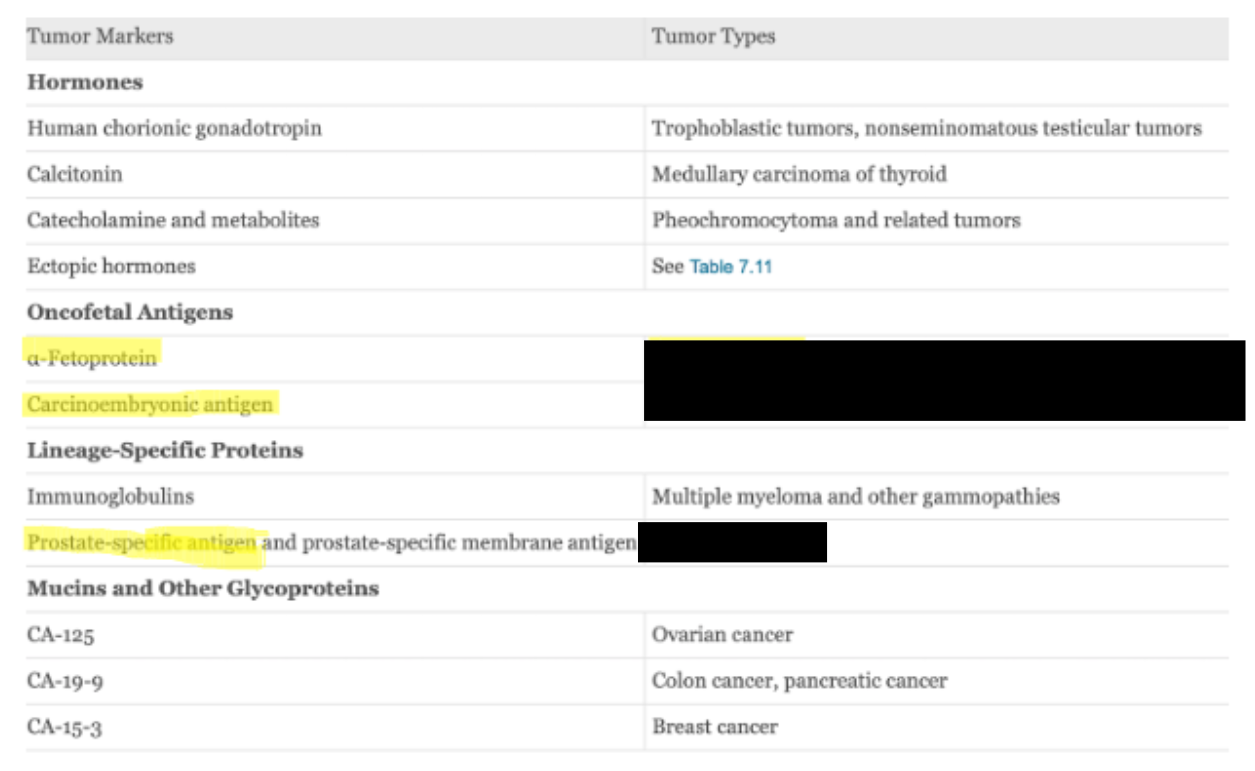Viewport: 1255px width, 771px height.
Task: Click the Oncofetal Antigens section heading
Action: [130, 312]
